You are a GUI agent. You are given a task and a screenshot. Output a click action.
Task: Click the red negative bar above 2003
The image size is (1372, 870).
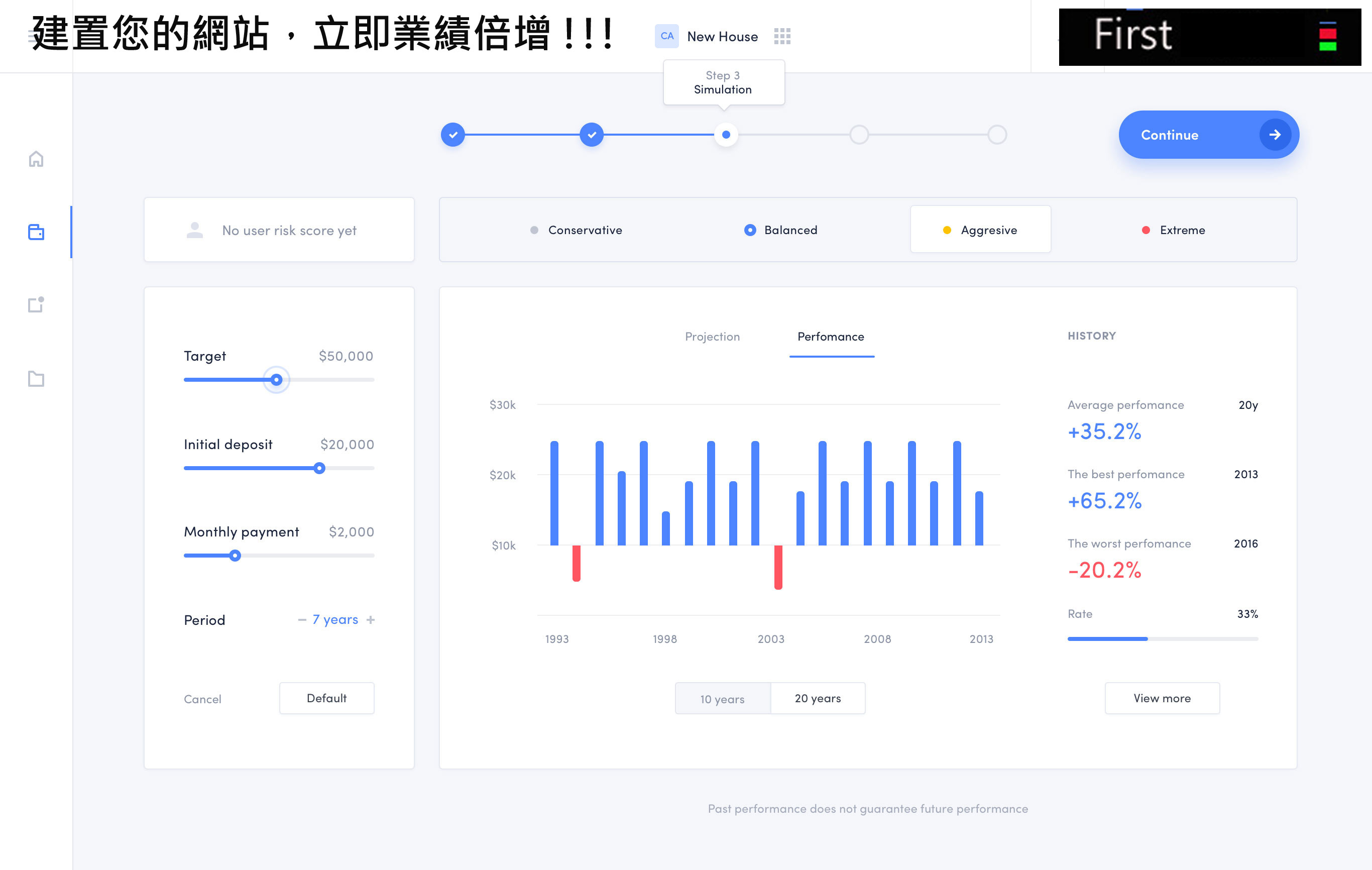click(778, 568)
